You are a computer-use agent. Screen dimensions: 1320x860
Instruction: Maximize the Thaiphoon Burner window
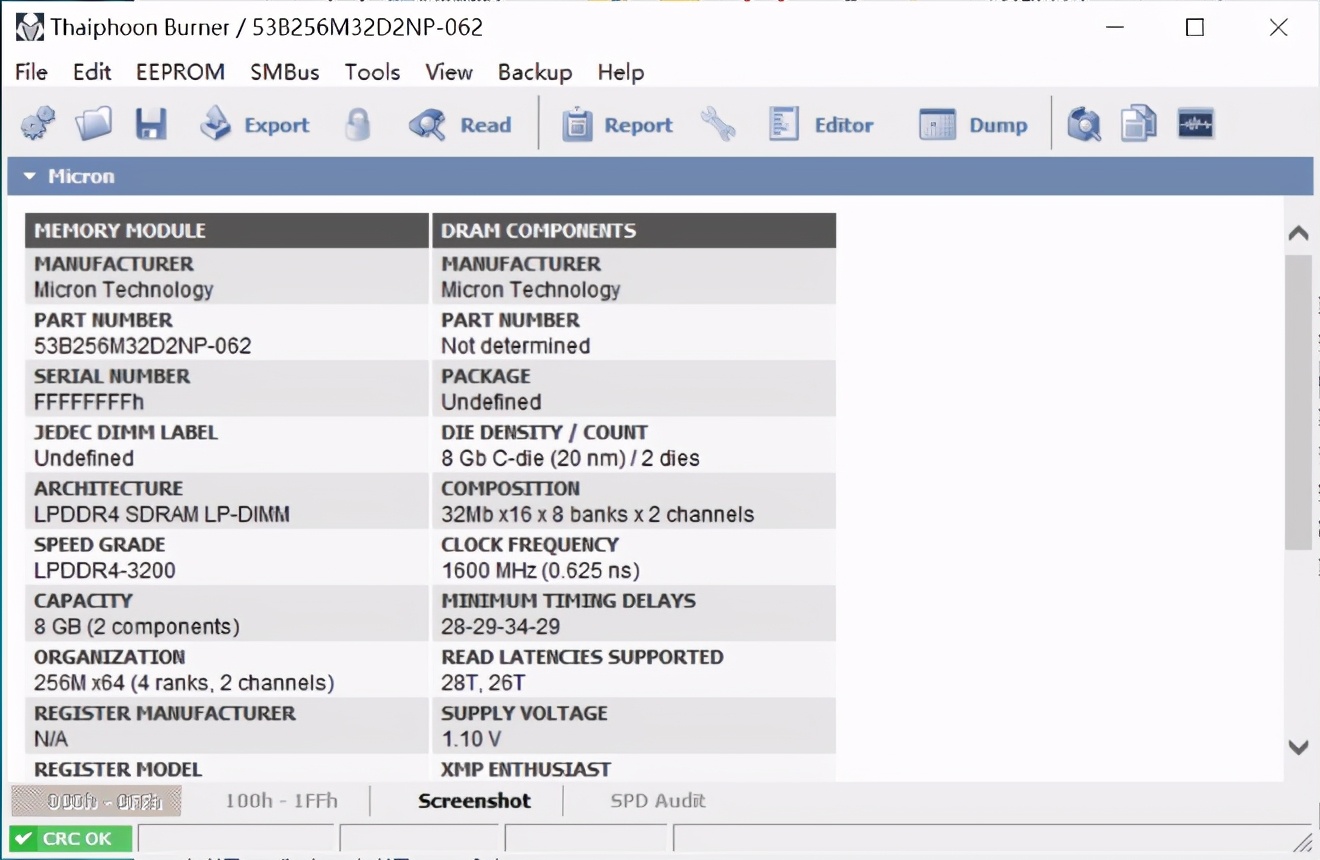point(1195,27)
